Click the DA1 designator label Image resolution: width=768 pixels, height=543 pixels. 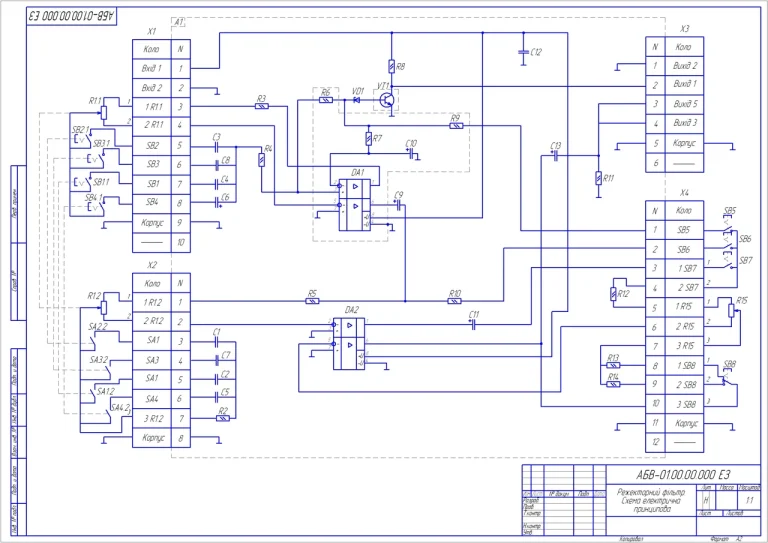(x=358, y=172)
